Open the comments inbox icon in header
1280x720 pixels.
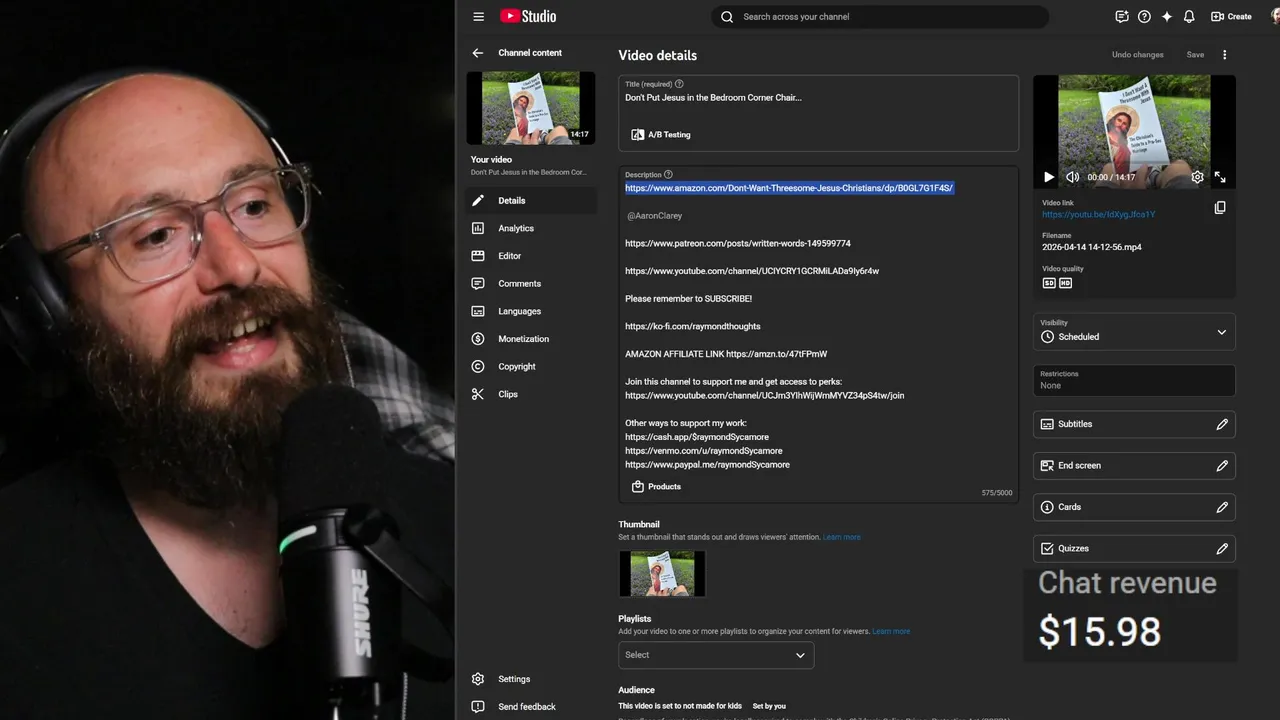1122,17
